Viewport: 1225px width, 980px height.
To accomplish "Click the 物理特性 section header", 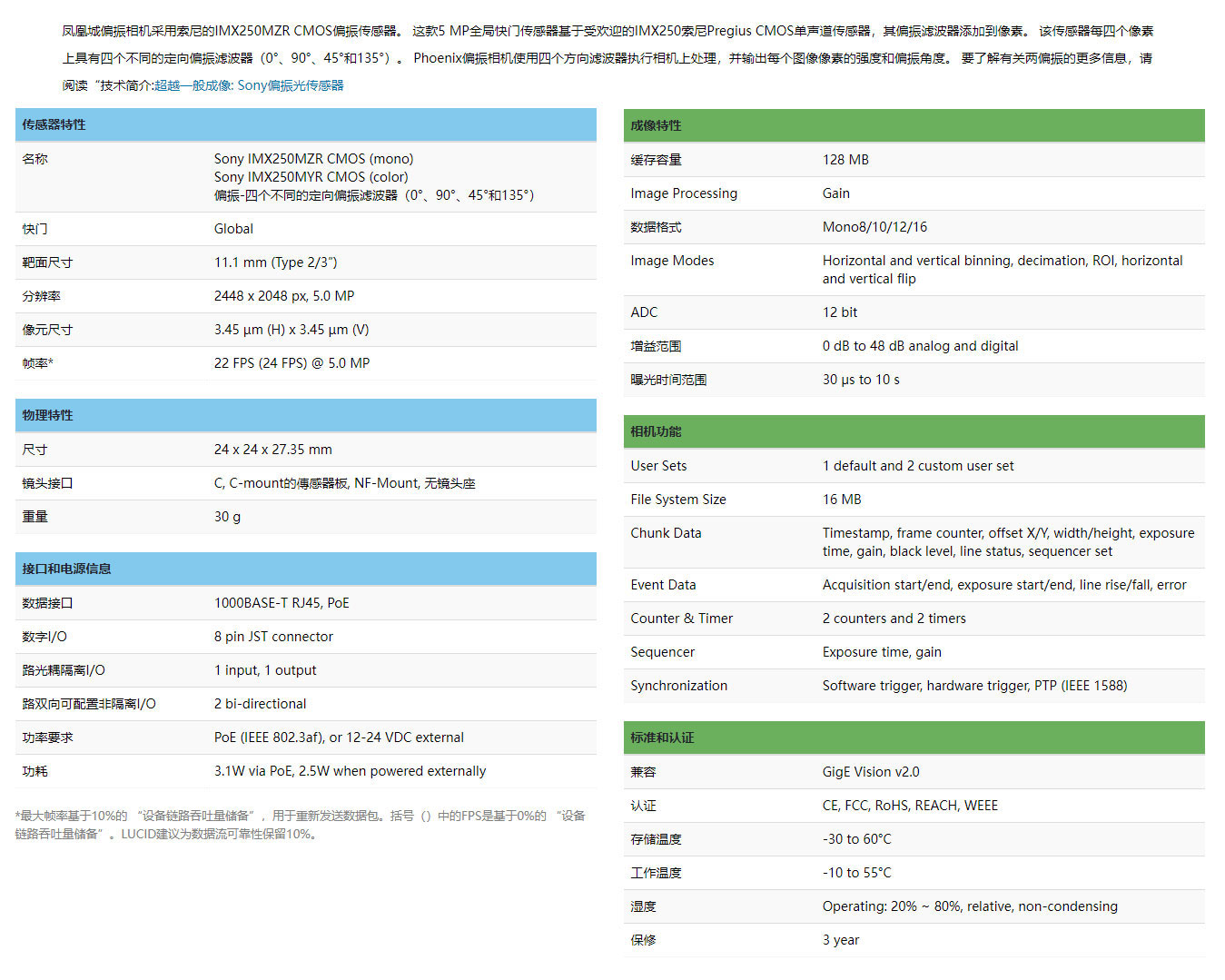I will point(47,415).
